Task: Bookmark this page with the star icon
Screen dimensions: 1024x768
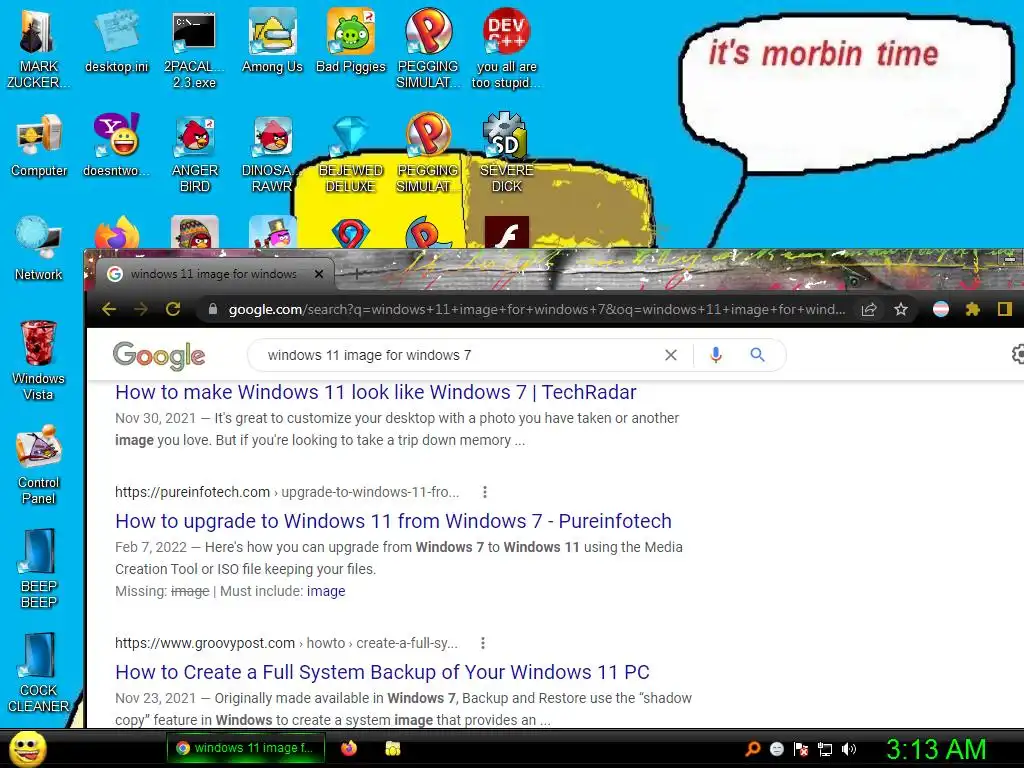Action: 901,310
